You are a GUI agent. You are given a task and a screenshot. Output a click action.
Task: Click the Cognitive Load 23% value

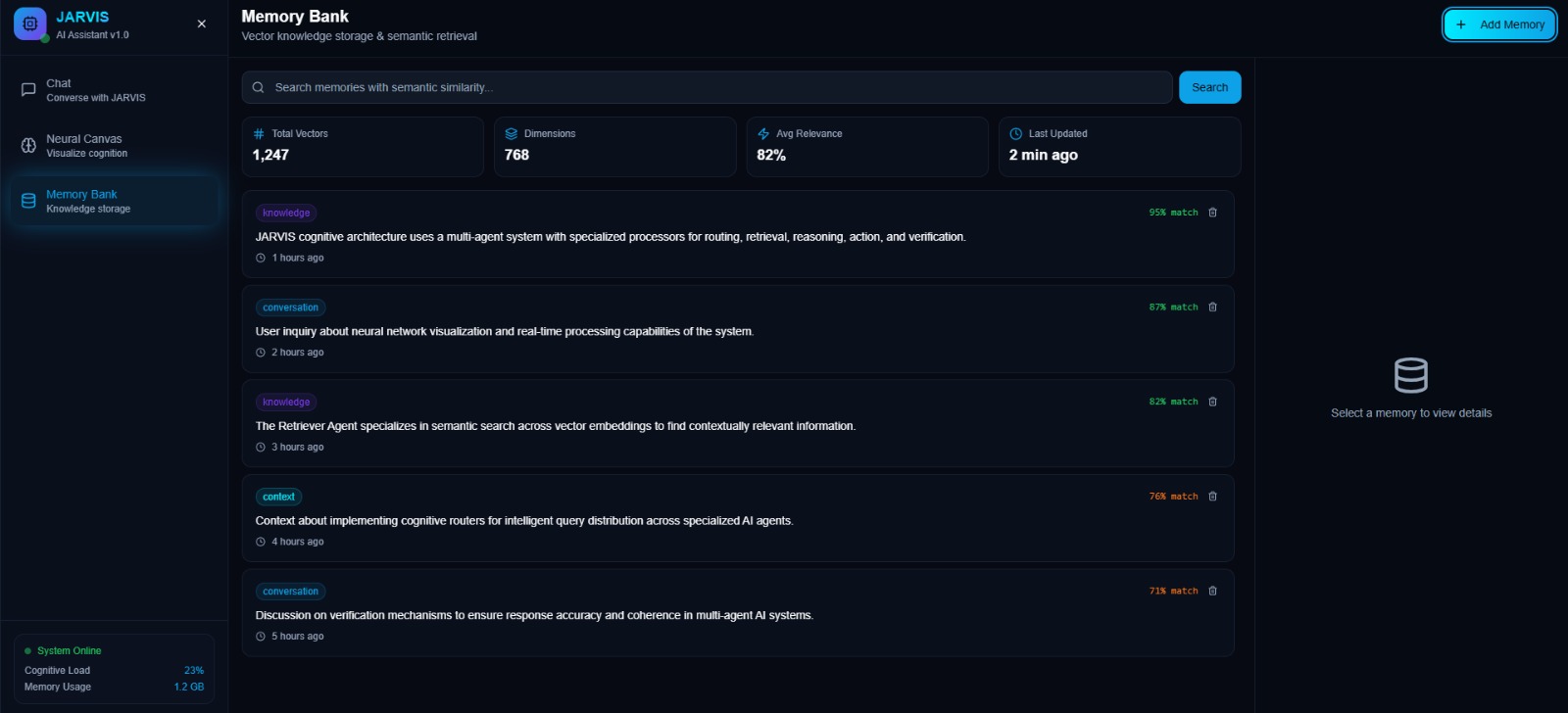194,671
